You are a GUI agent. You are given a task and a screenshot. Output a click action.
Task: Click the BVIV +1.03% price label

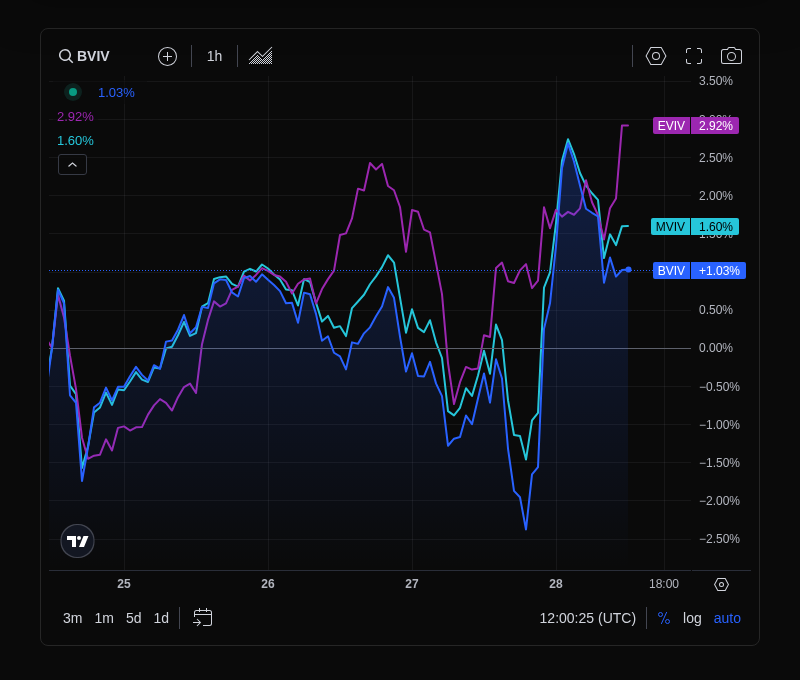(699, 270)
